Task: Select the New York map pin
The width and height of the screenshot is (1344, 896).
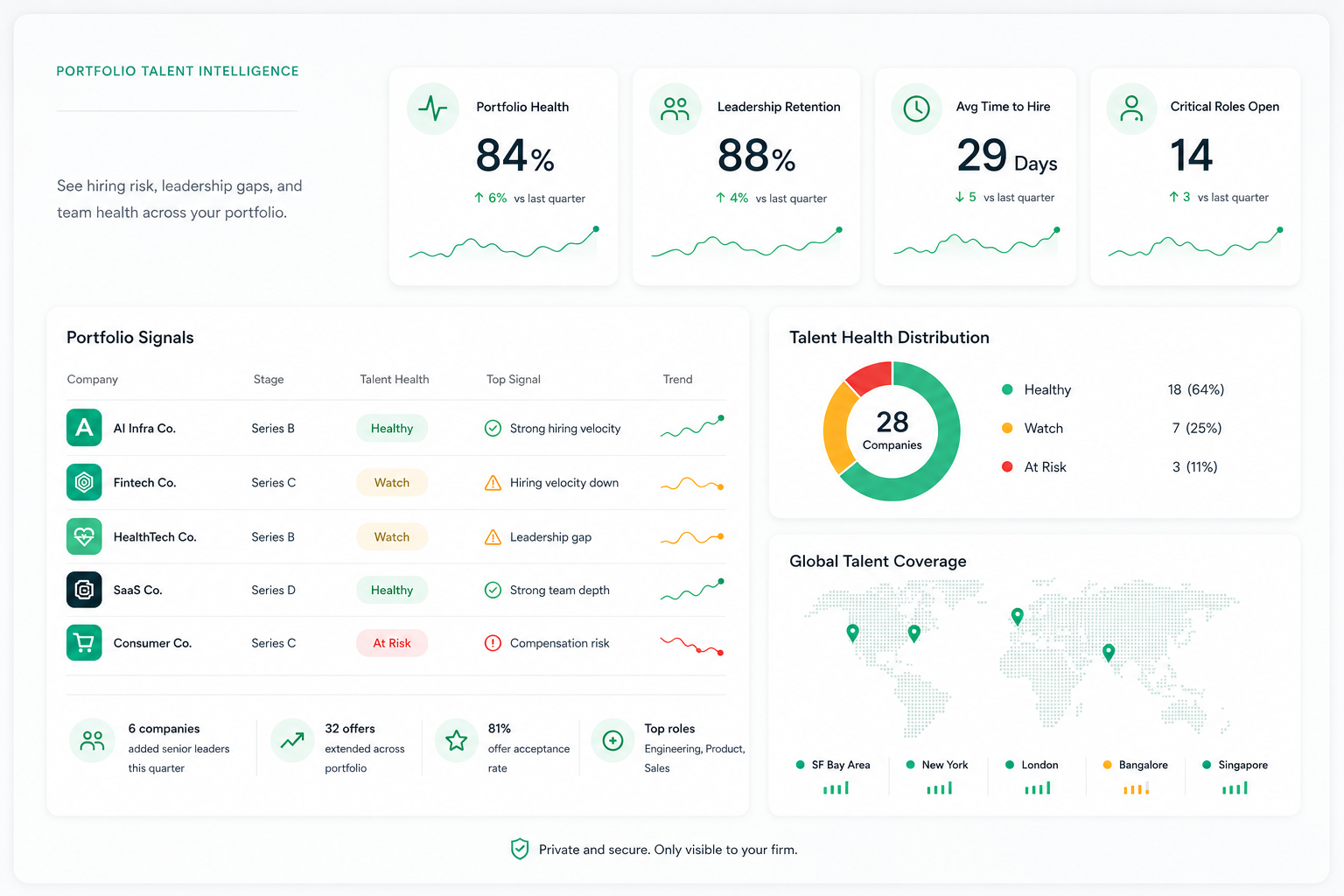Action: click(x=913, y=633)
